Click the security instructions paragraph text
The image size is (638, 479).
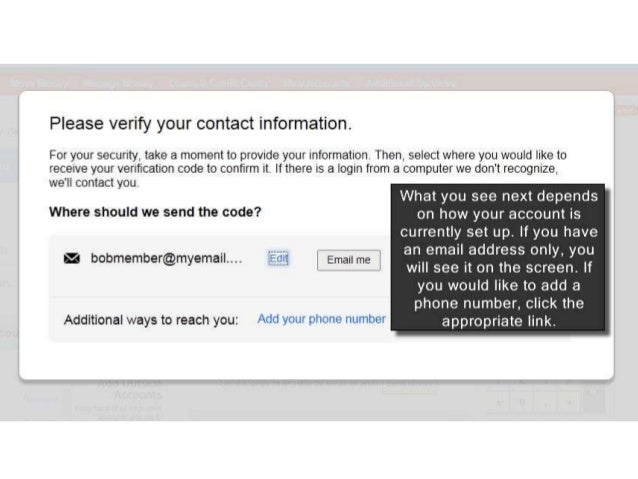308,168
